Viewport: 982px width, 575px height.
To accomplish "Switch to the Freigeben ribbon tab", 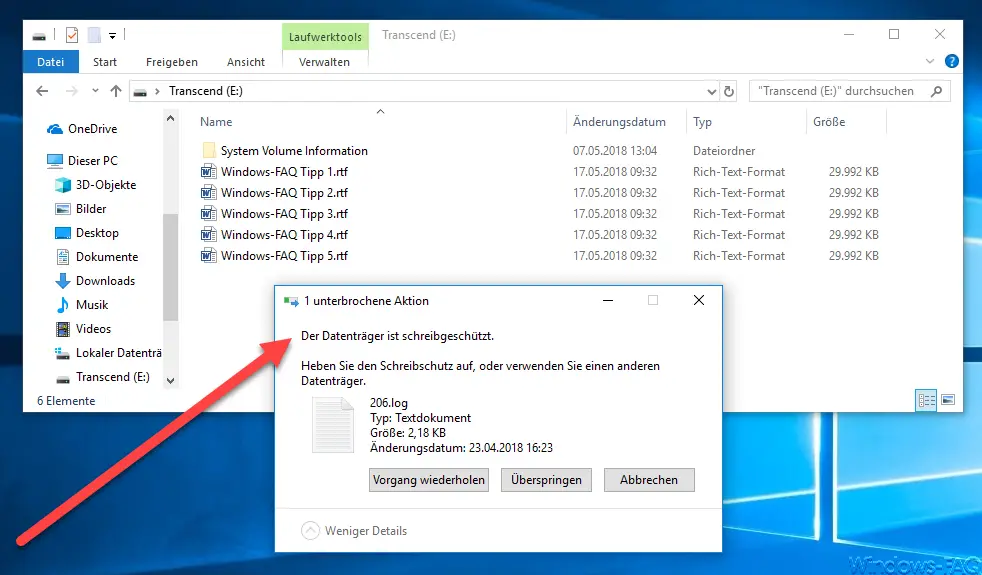I will (172, 62).
